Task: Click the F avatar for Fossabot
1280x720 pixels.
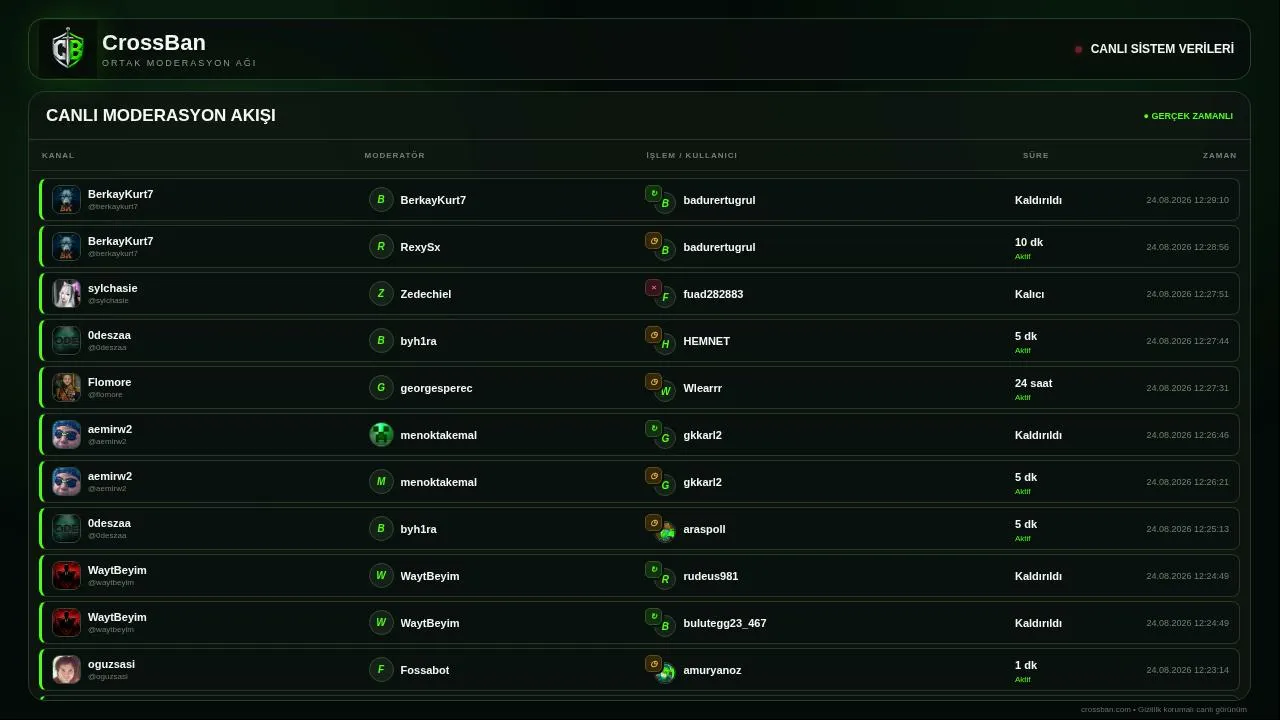Action: [x=381, y=669]
